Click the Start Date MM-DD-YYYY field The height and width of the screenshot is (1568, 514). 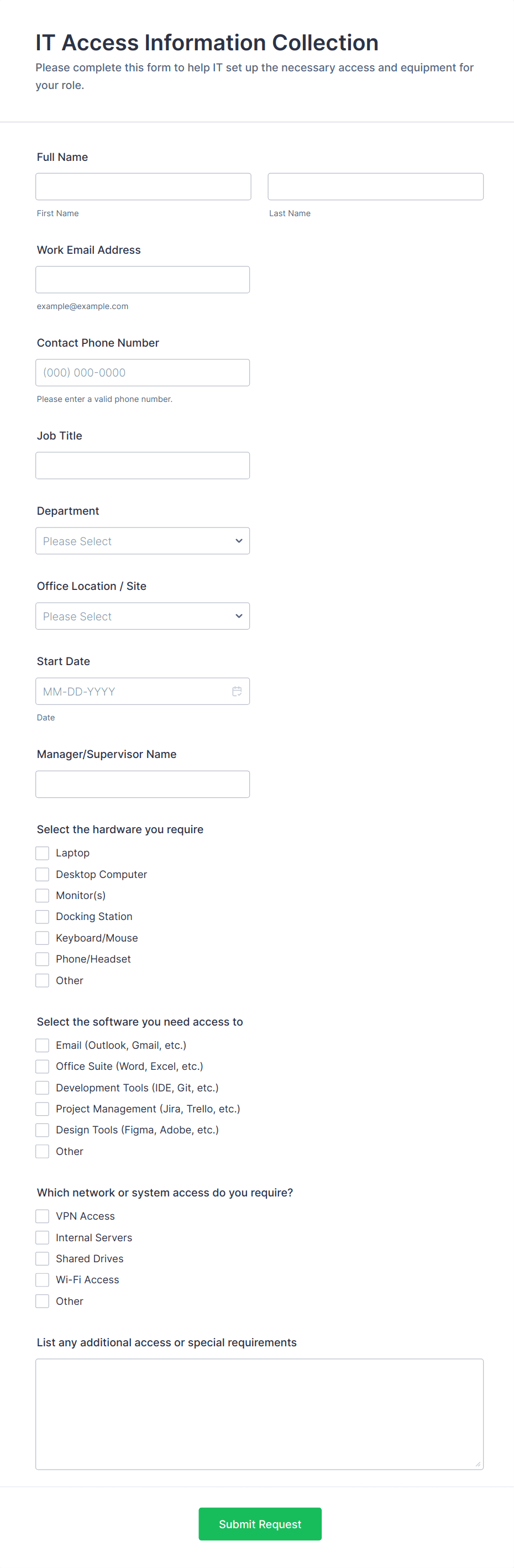[131, 691]
